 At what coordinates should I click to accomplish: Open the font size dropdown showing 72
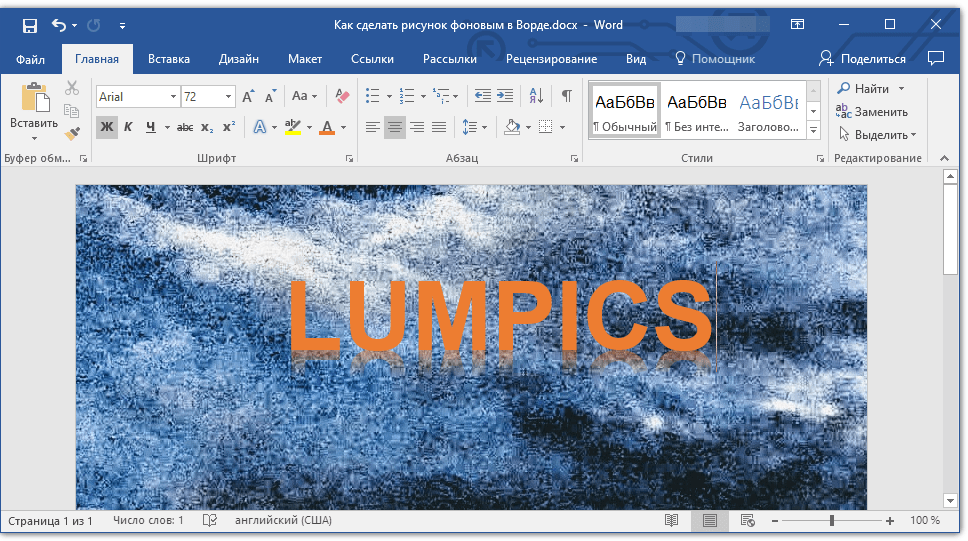click(228, 97)
